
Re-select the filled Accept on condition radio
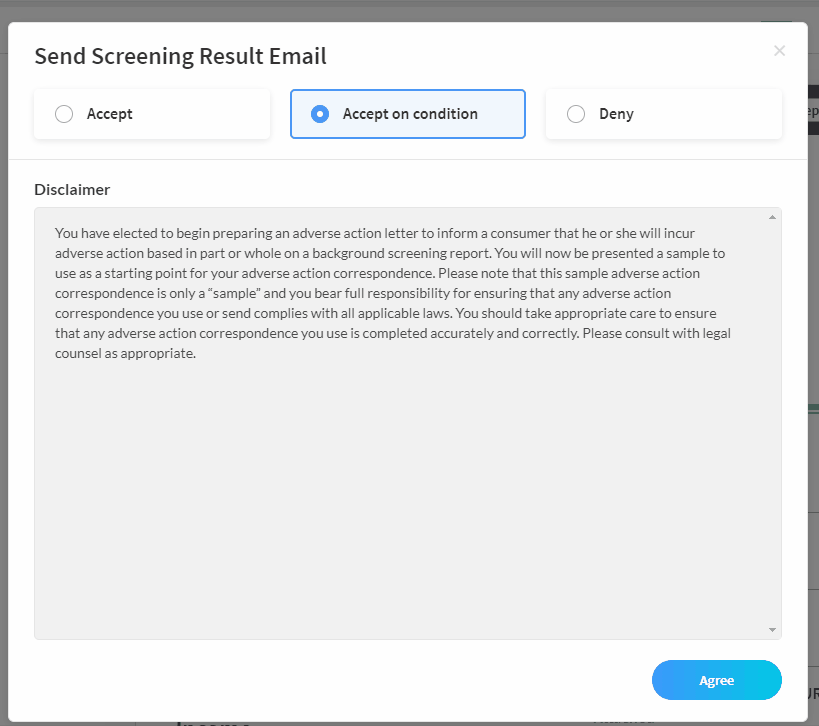point(320,113)
